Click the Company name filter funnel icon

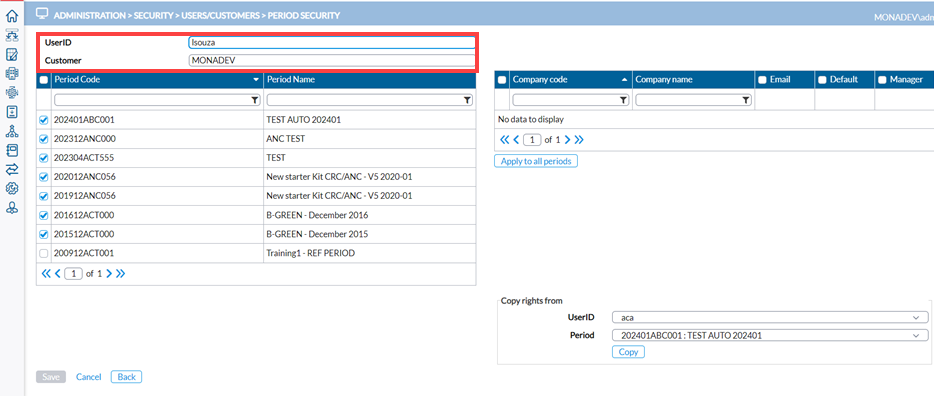tap(746, 100)
